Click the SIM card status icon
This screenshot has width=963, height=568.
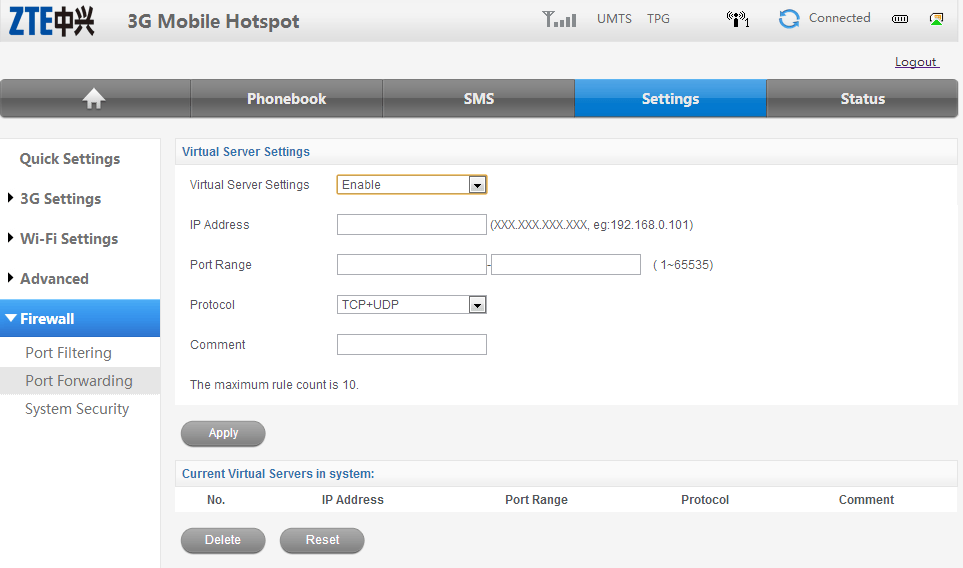pyautogui.click(x=936, y=19)
